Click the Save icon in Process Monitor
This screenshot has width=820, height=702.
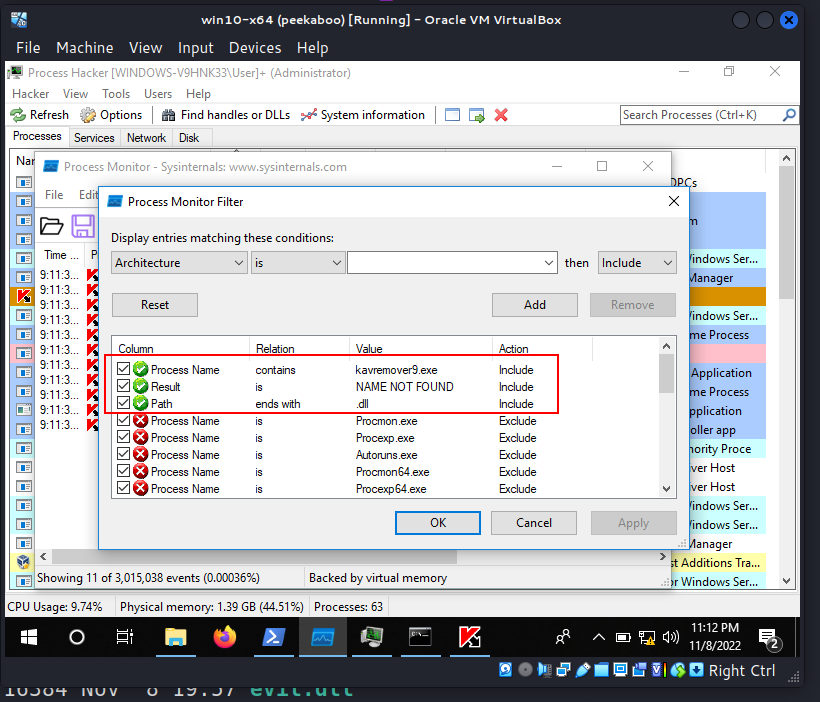point(83,226)
